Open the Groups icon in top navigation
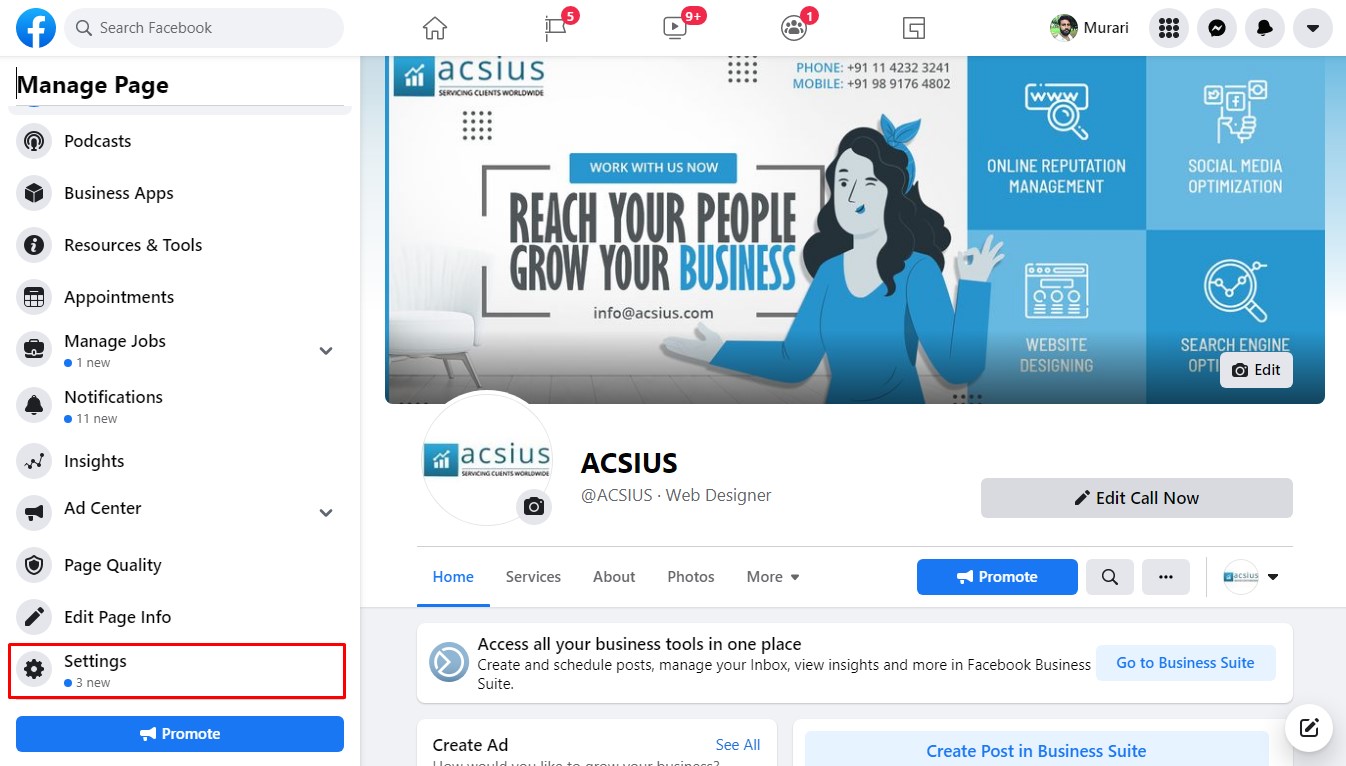The height and width of the screenshot is (766, 1346). pos(794,28)
